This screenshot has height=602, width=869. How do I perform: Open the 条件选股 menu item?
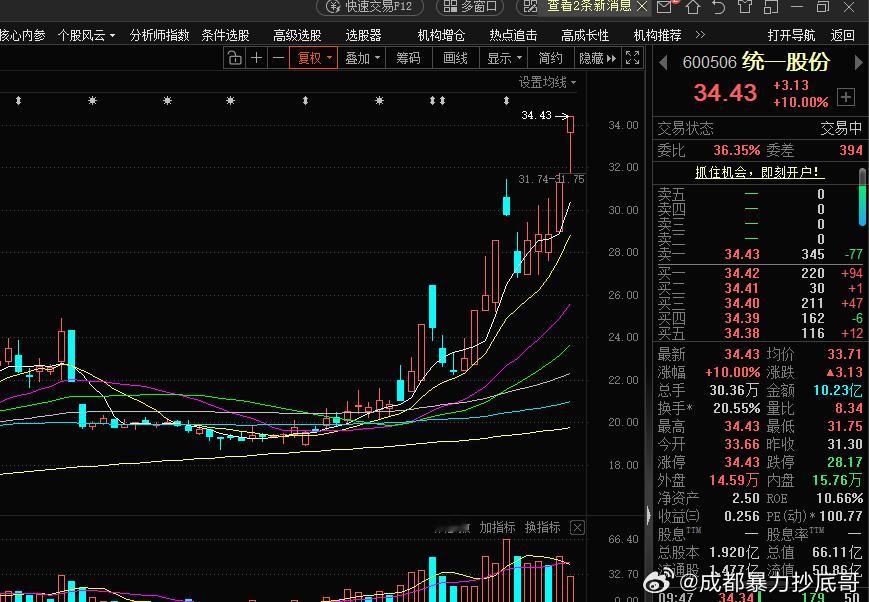(x=227, y=33)
